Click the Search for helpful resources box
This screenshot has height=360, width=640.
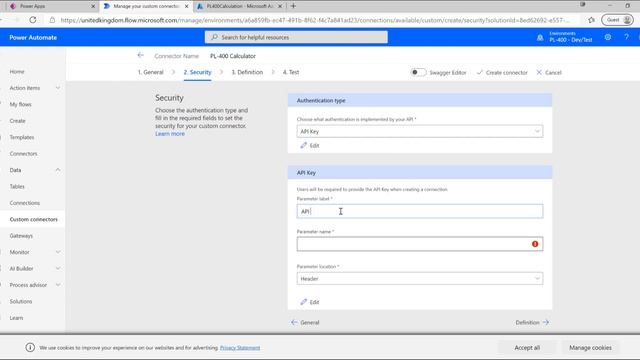click(x=296, y=37)
